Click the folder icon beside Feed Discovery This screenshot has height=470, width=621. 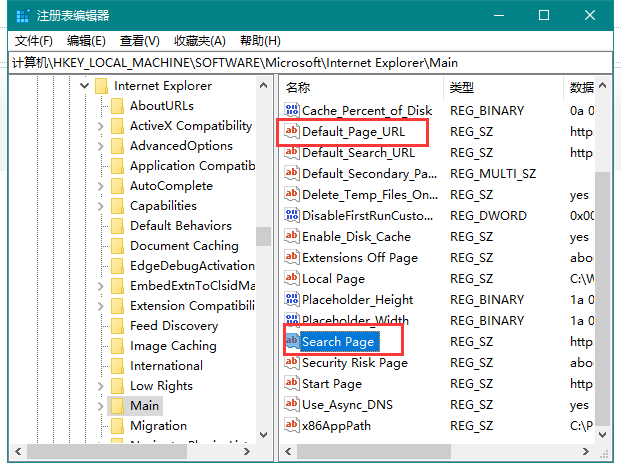(117, 326)
